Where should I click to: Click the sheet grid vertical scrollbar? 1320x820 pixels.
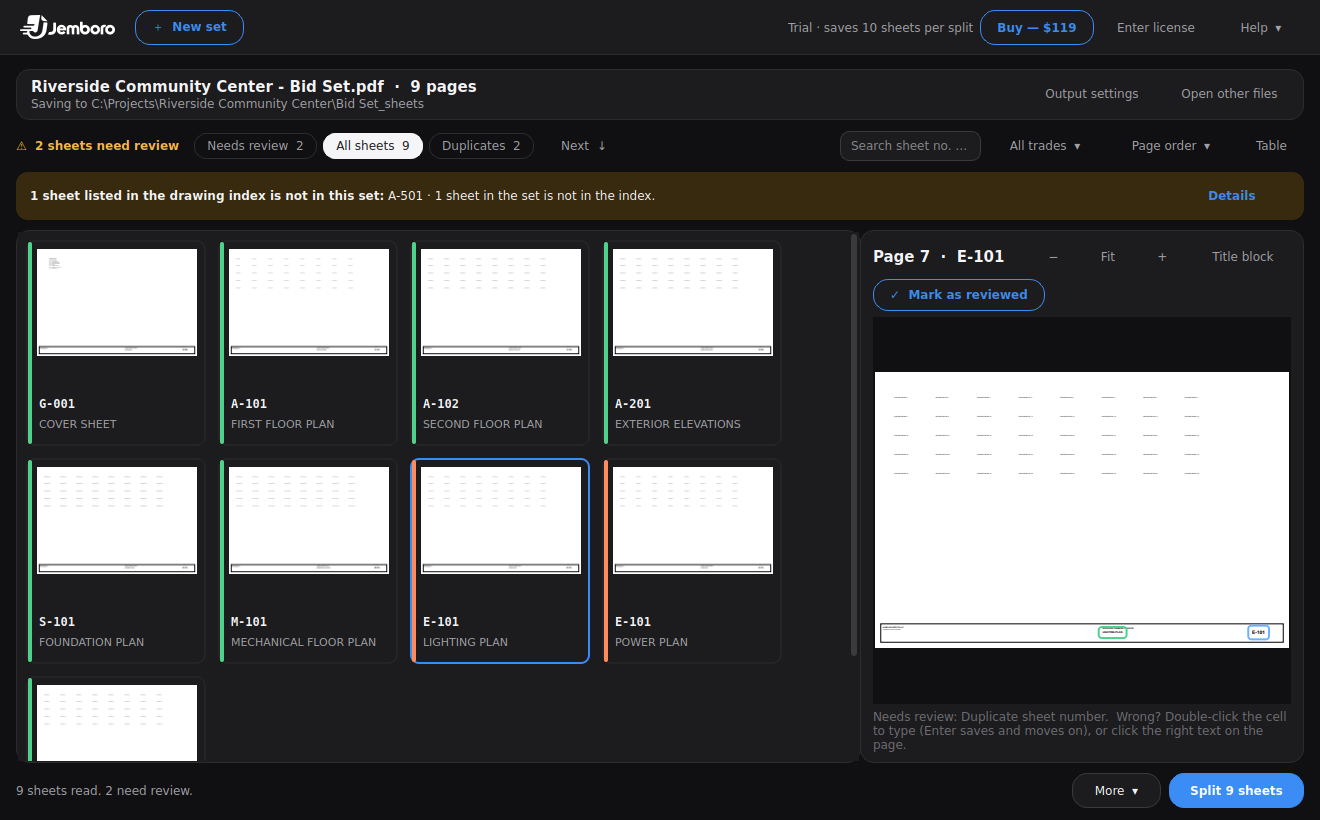[854, 445]
